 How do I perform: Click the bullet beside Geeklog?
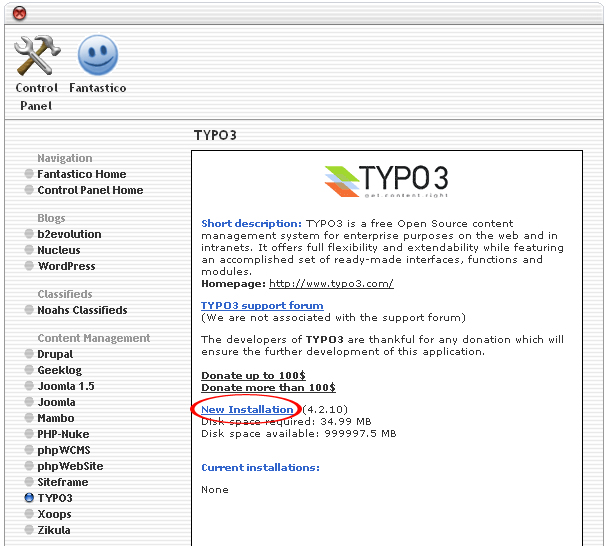(29, 370)
